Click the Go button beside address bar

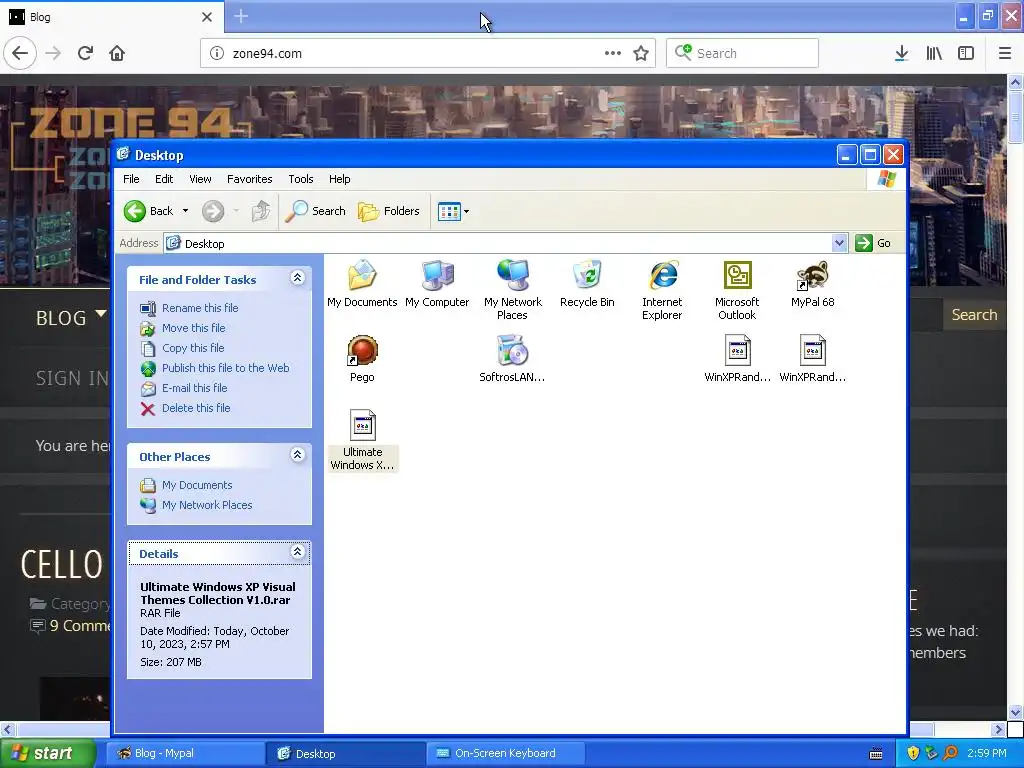[x=873, y=243]
